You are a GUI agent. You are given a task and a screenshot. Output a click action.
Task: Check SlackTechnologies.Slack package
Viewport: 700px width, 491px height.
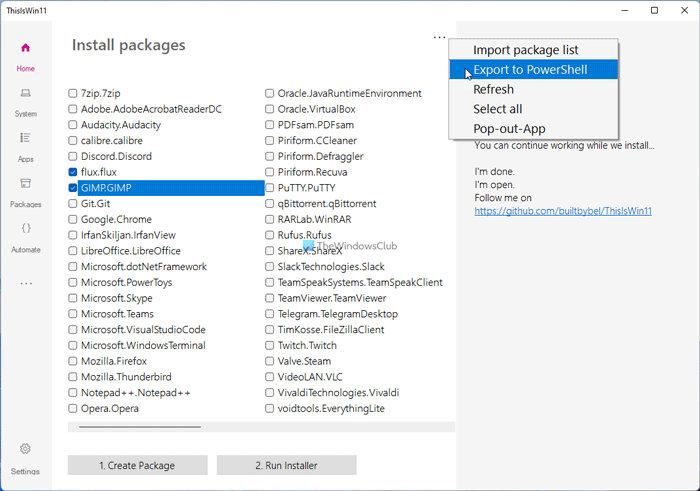pyautogui.click(x=269, y=266)
